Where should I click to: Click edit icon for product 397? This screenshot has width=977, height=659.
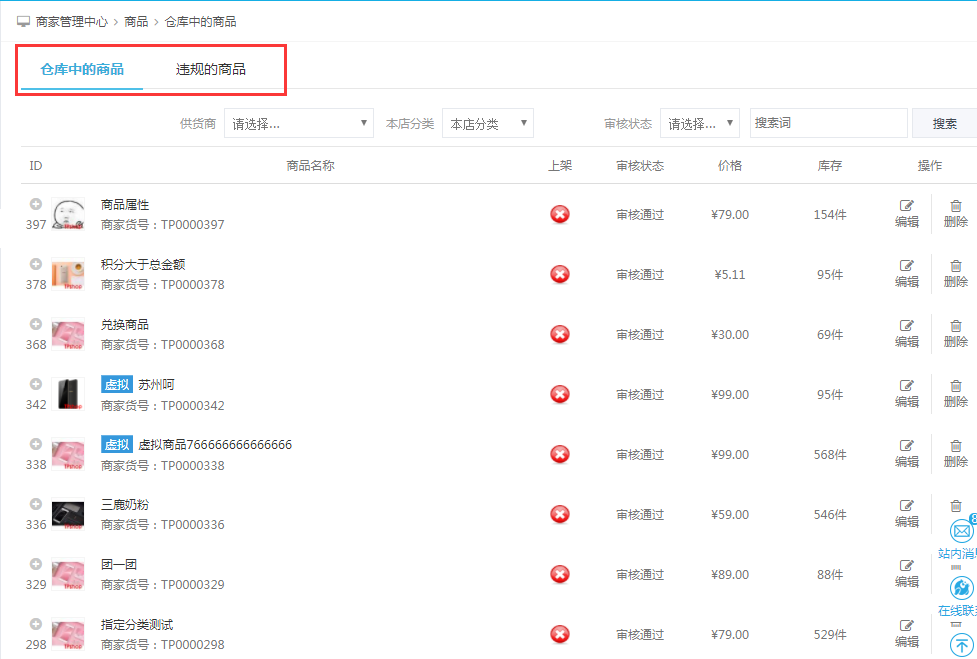[x=906, y=206]
